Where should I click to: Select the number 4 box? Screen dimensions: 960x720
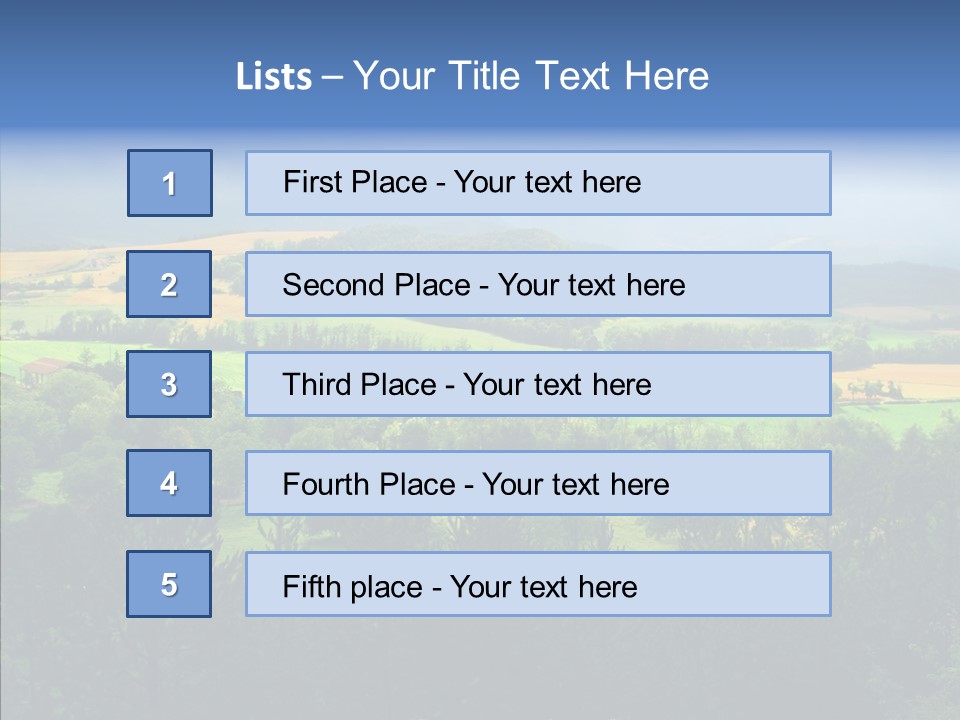pos(169,483)
